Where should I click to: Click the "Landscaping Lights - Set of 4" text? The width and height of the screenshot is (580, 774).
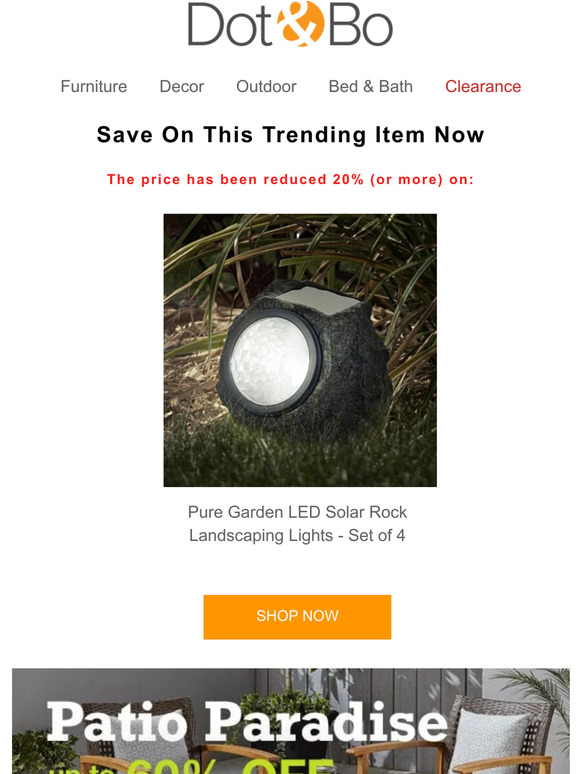pyautogui.click(x=297, y=535)
